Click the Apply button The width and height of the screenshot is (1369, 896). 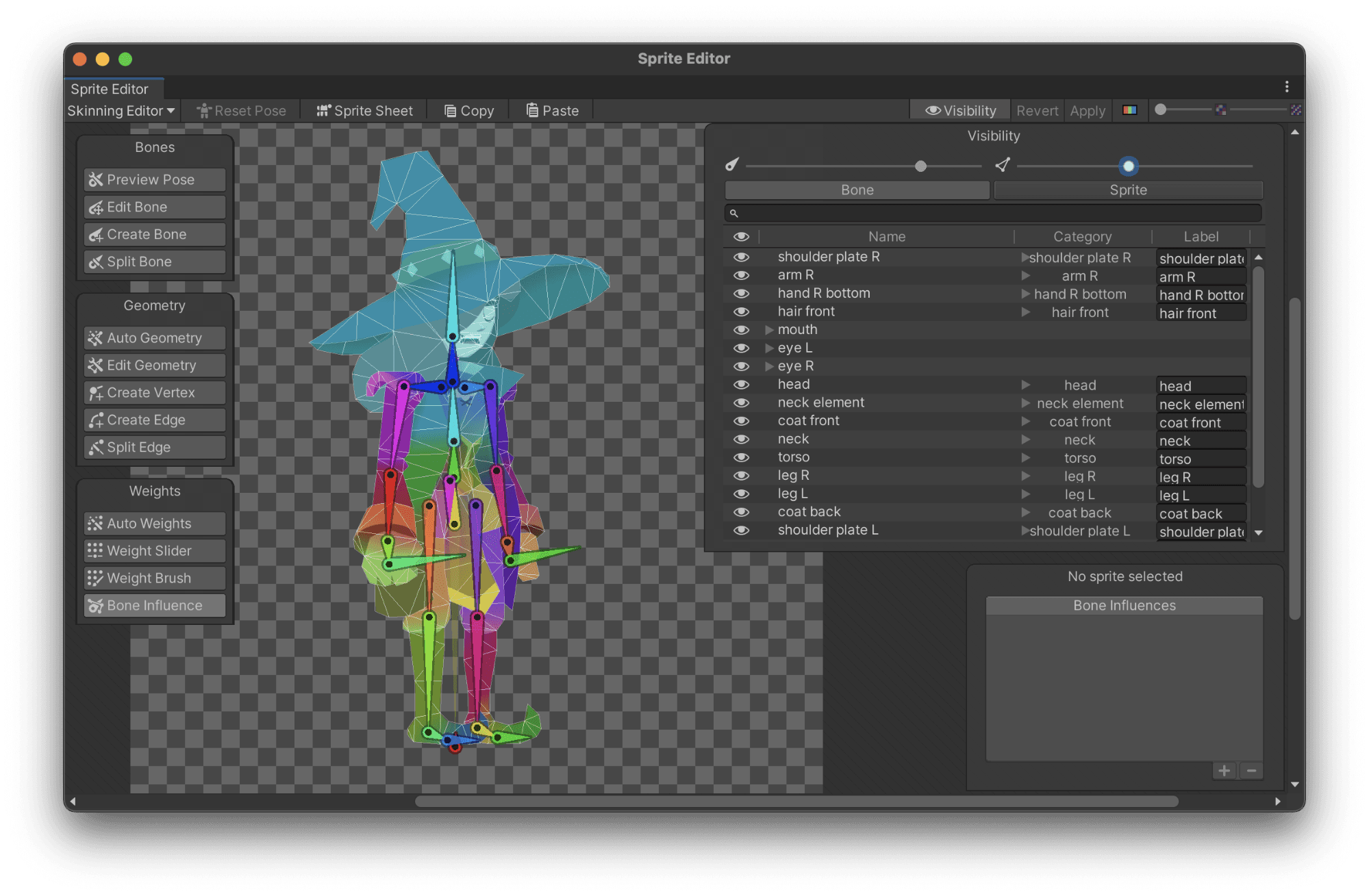pyautogui.click(x=1088, y=110)
